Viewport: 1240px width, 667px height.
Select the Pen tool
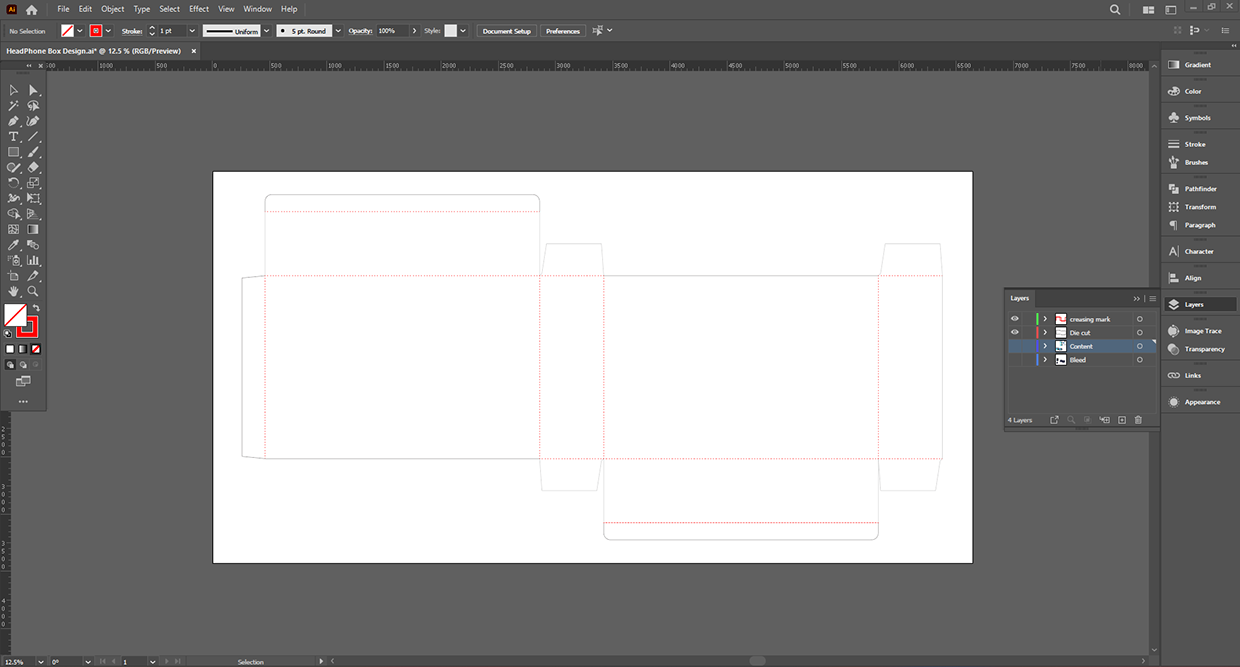coord(14,121)
